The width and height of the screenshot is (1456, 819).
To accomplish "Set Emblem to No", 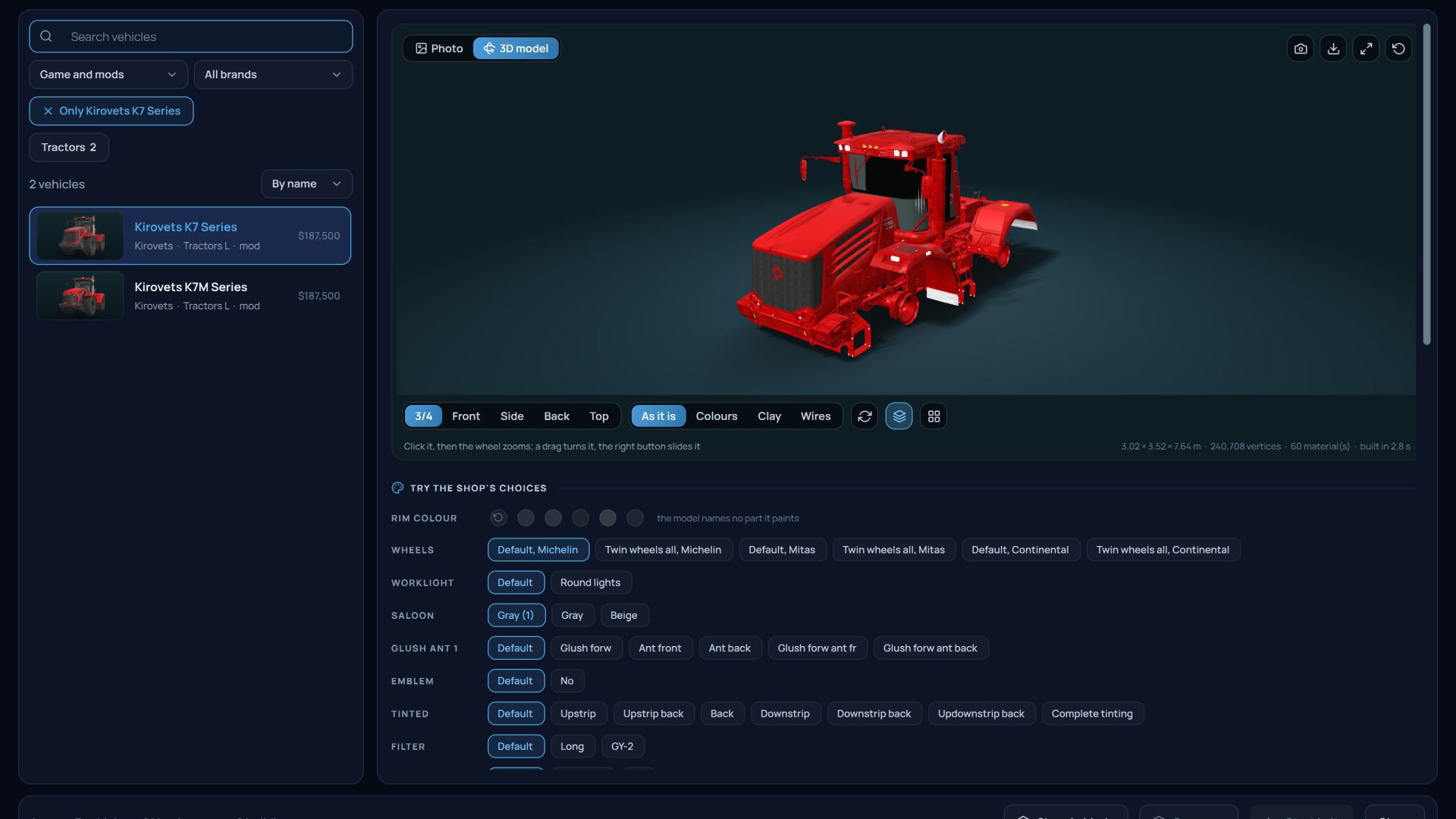I will [x=566, y=680].
